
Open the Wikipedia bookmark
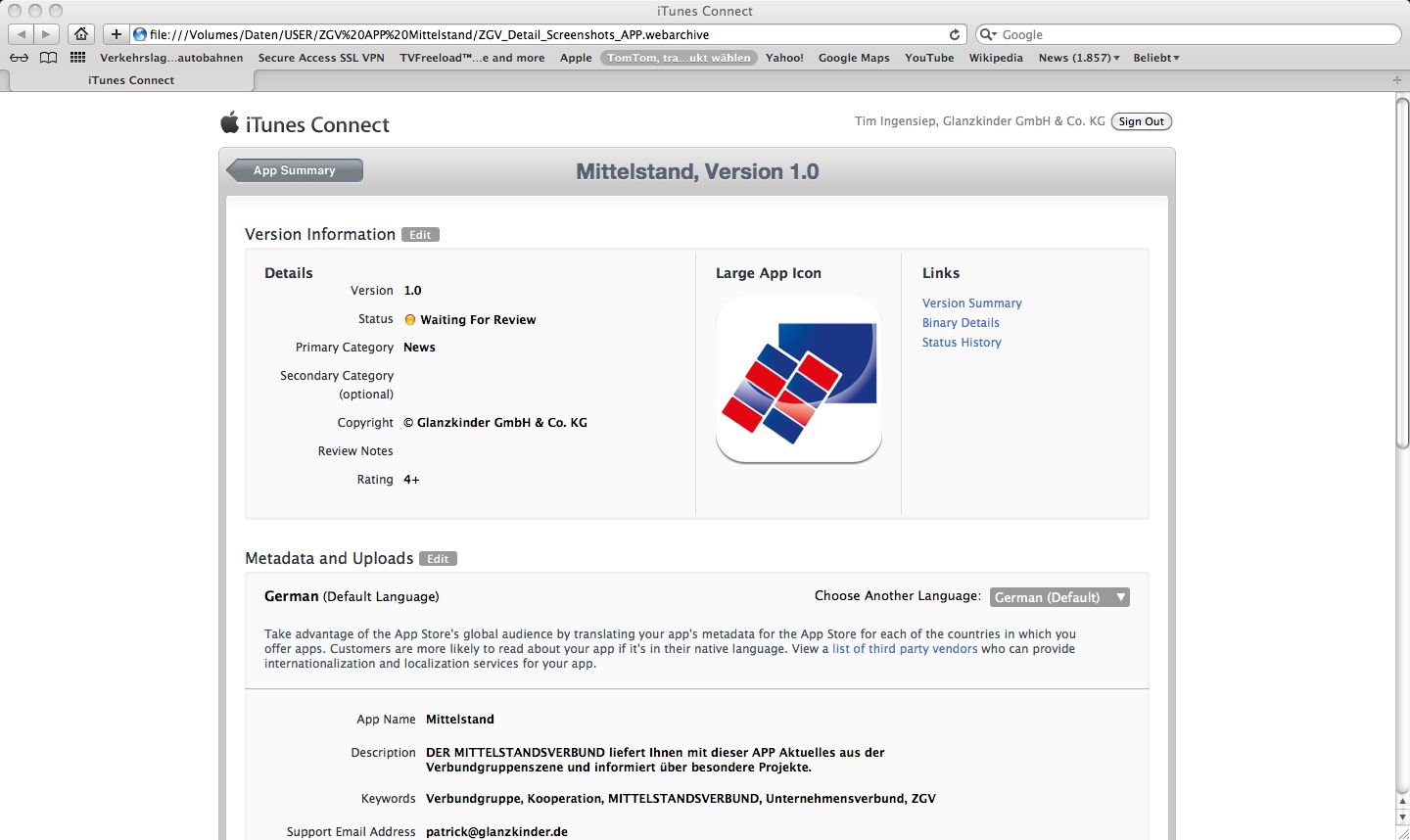[x=996, y=58]
